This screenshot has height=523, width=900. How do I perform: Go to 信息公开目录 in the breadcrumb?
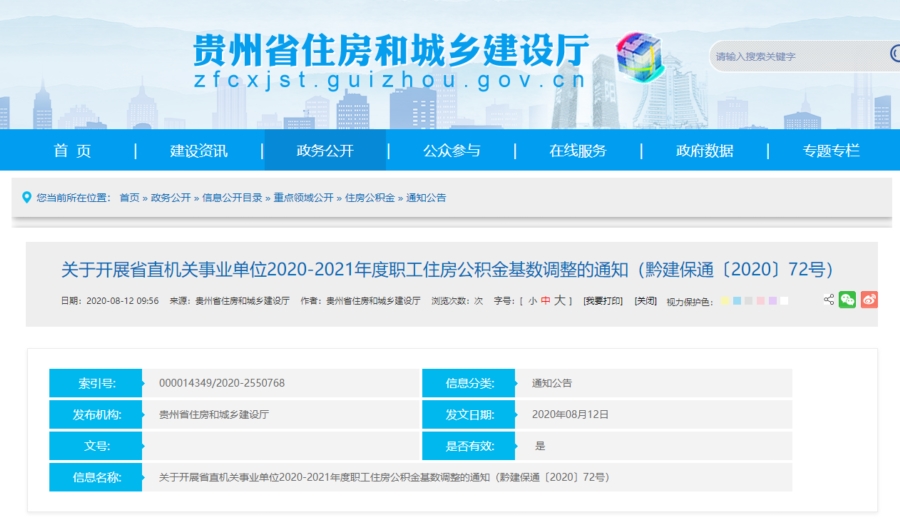tap(232, 197)
